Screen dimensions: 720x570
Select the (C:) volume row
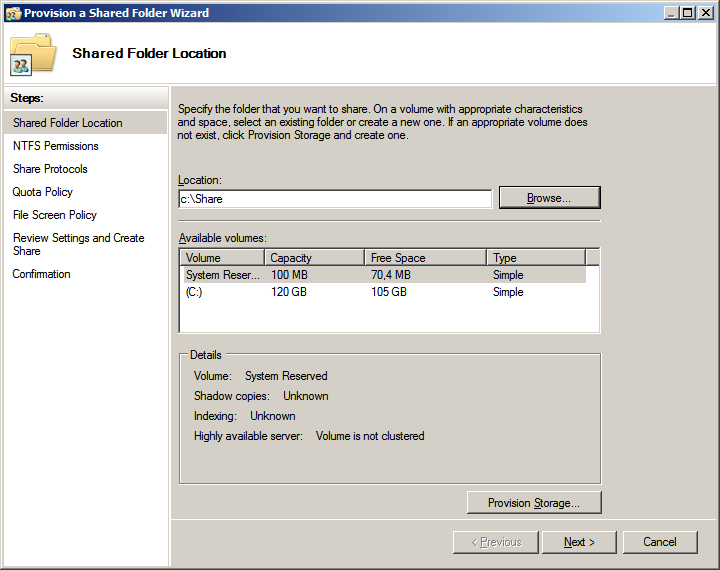click(384, 292)
